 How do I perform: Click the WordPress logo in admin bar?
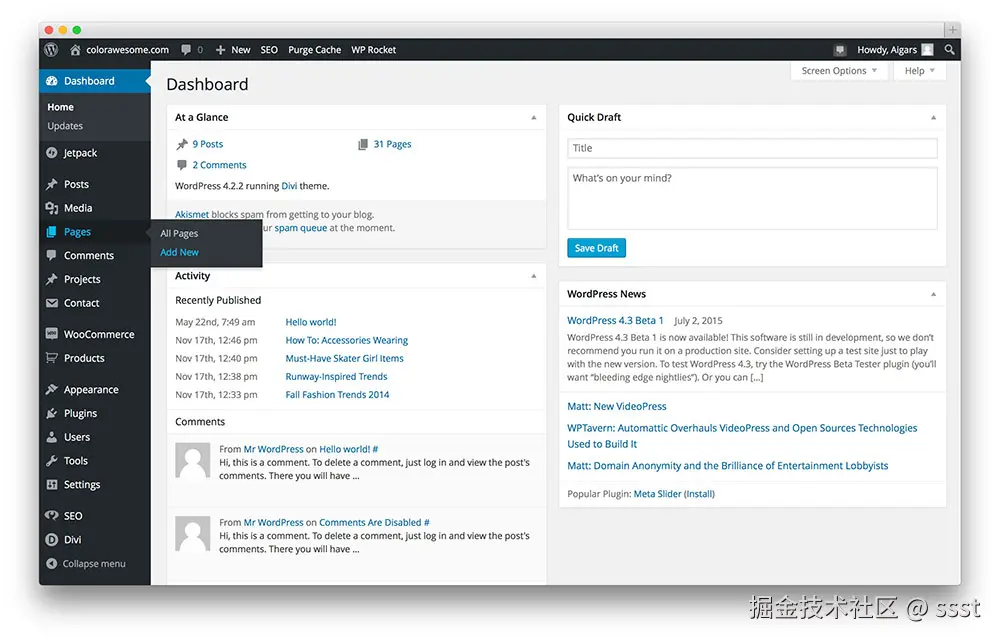(52, 50)
